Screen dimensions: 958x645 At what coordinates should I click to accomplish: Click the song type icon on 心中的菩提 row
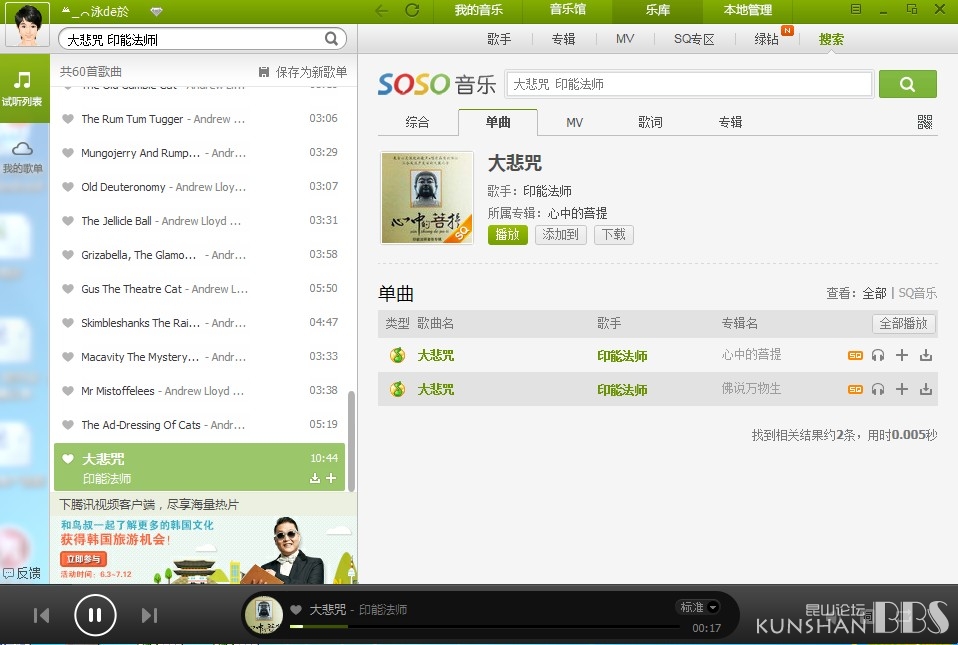tap(398, 355)
